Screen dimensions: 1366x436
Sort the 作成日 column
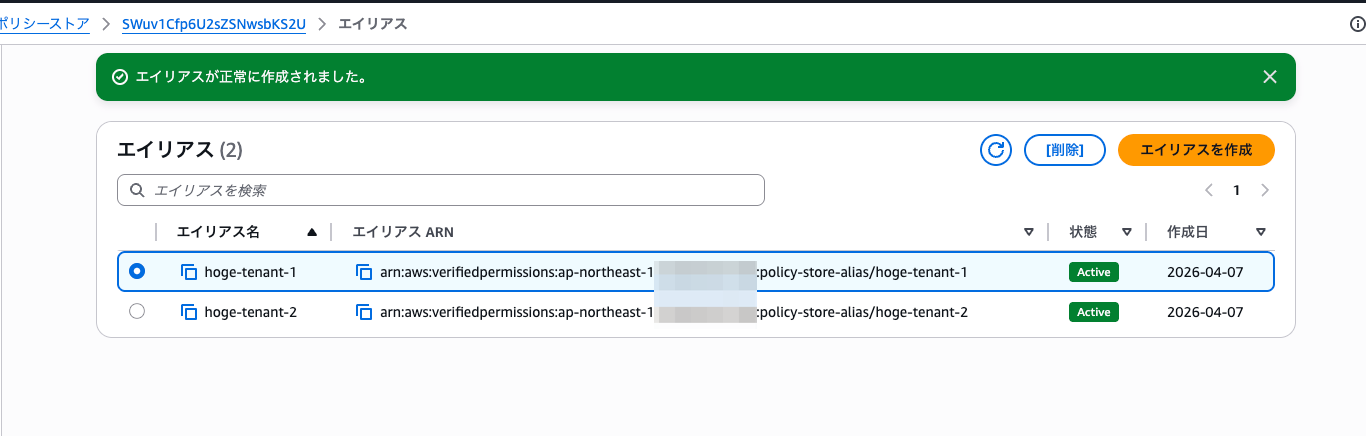tap(1260, 232)
